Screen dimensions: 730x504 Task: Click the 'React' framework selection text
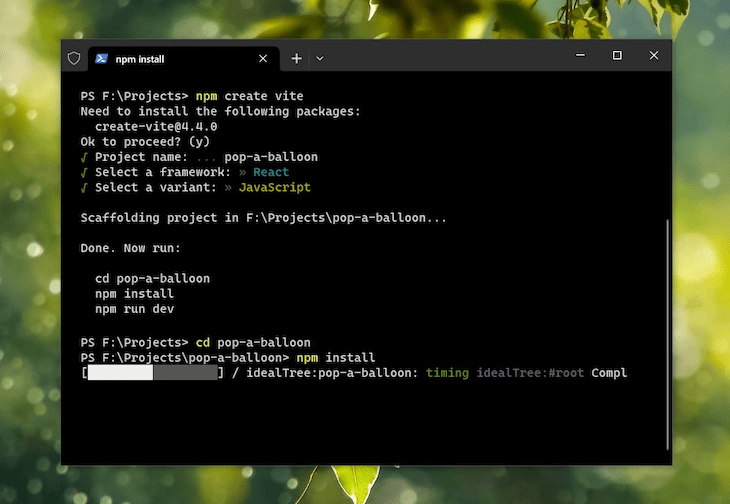click(271, 172)
